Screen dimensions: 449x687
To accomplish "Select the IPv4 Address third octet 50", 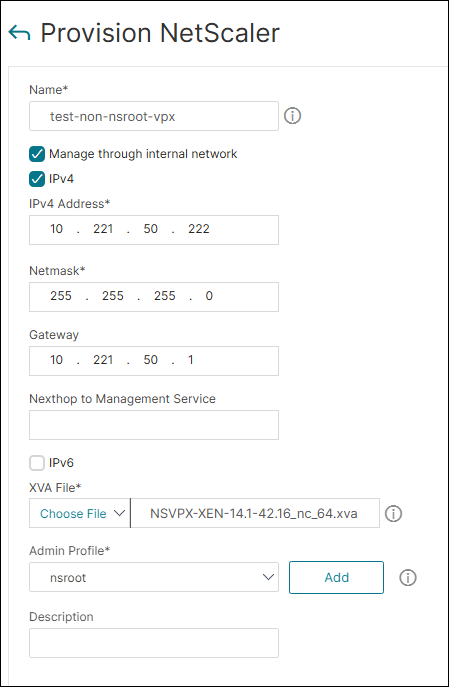I will click(x=150, y=229).
